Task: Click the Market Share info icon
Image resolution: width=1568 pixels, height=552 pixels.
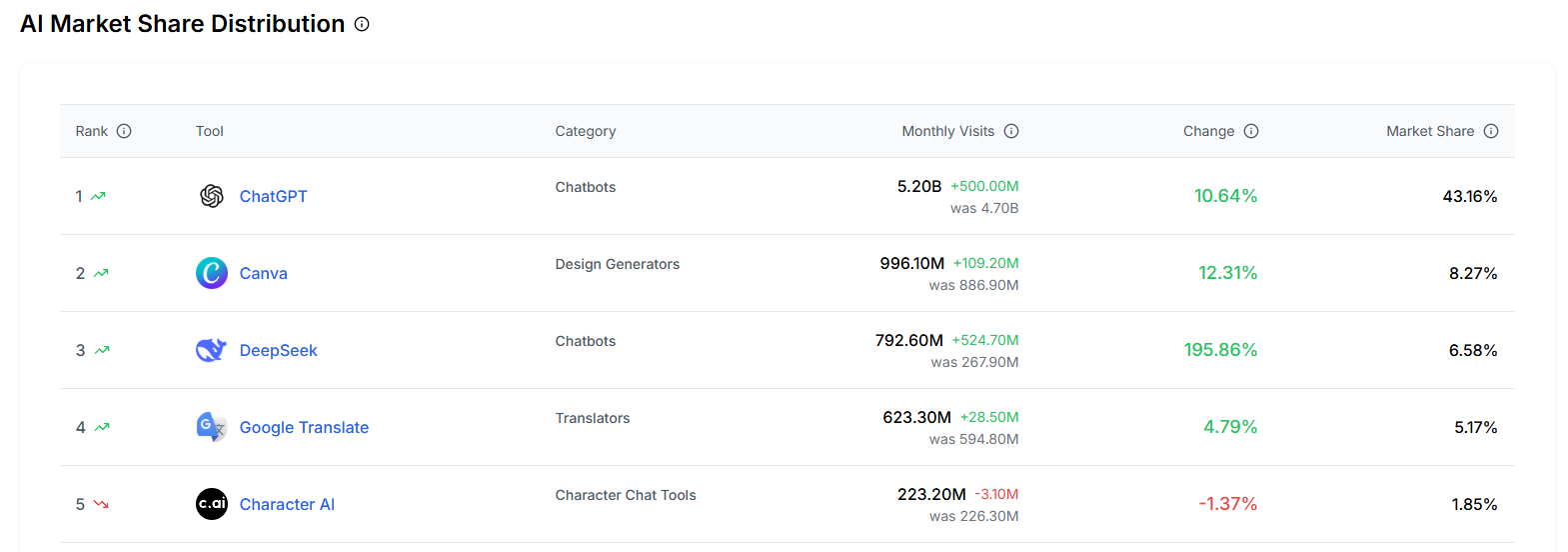Action: pyautogui.click(x=1491, y=131)
